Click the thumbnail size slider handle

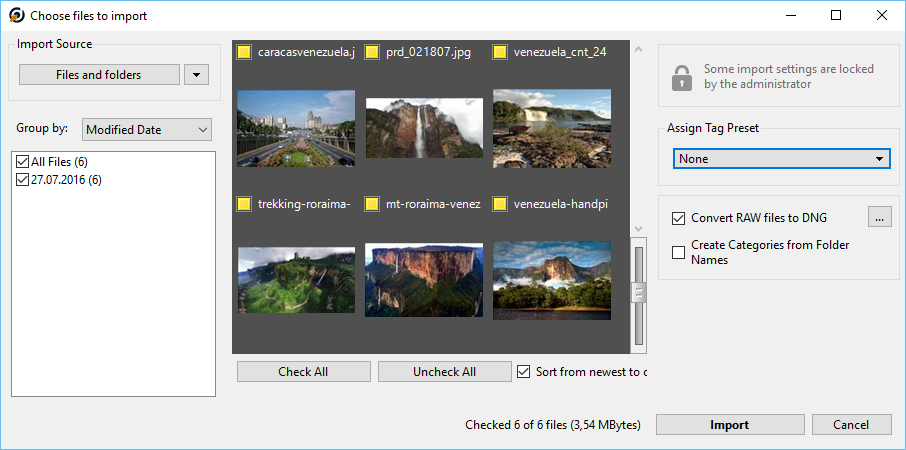638,293
